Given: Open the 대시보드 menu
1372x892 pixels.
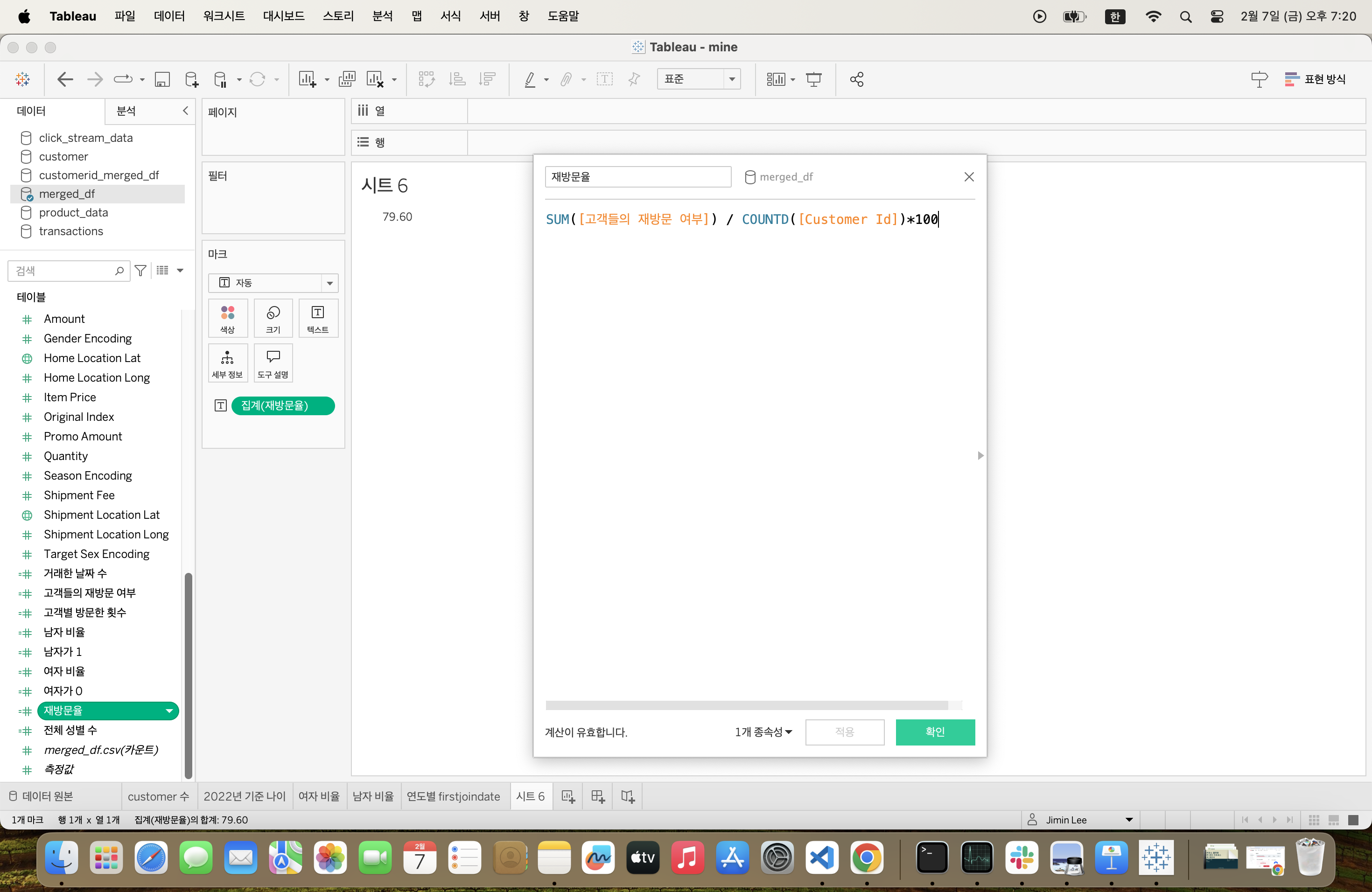Looking at the screenshot, I should (x=284, y=16).
